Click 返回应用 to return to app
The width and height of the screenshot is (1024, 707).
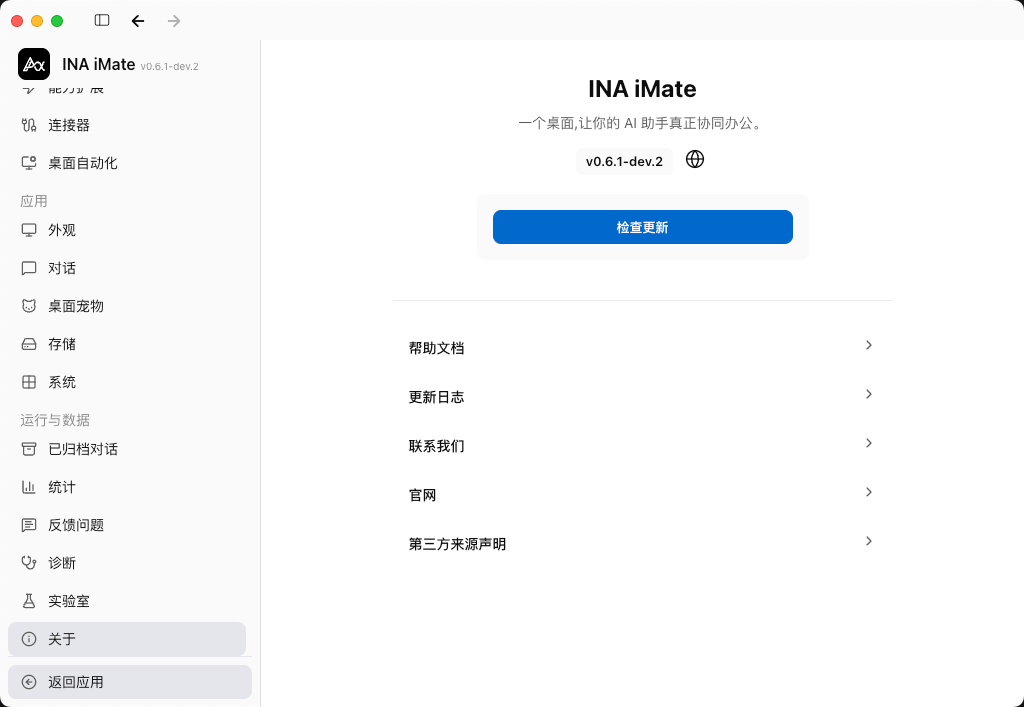pos(130,682)
